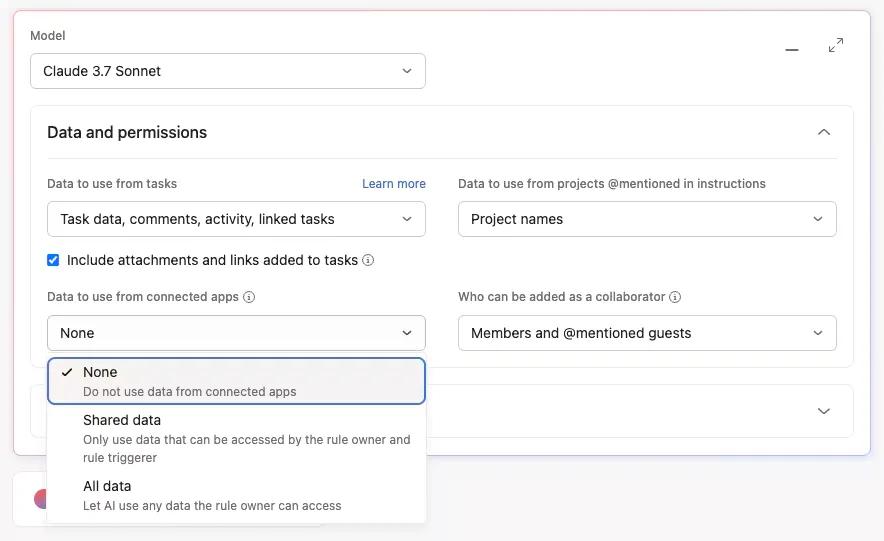Click the minimize dash icon at top right
Screen dimensions: 884x541
(792, 50)
